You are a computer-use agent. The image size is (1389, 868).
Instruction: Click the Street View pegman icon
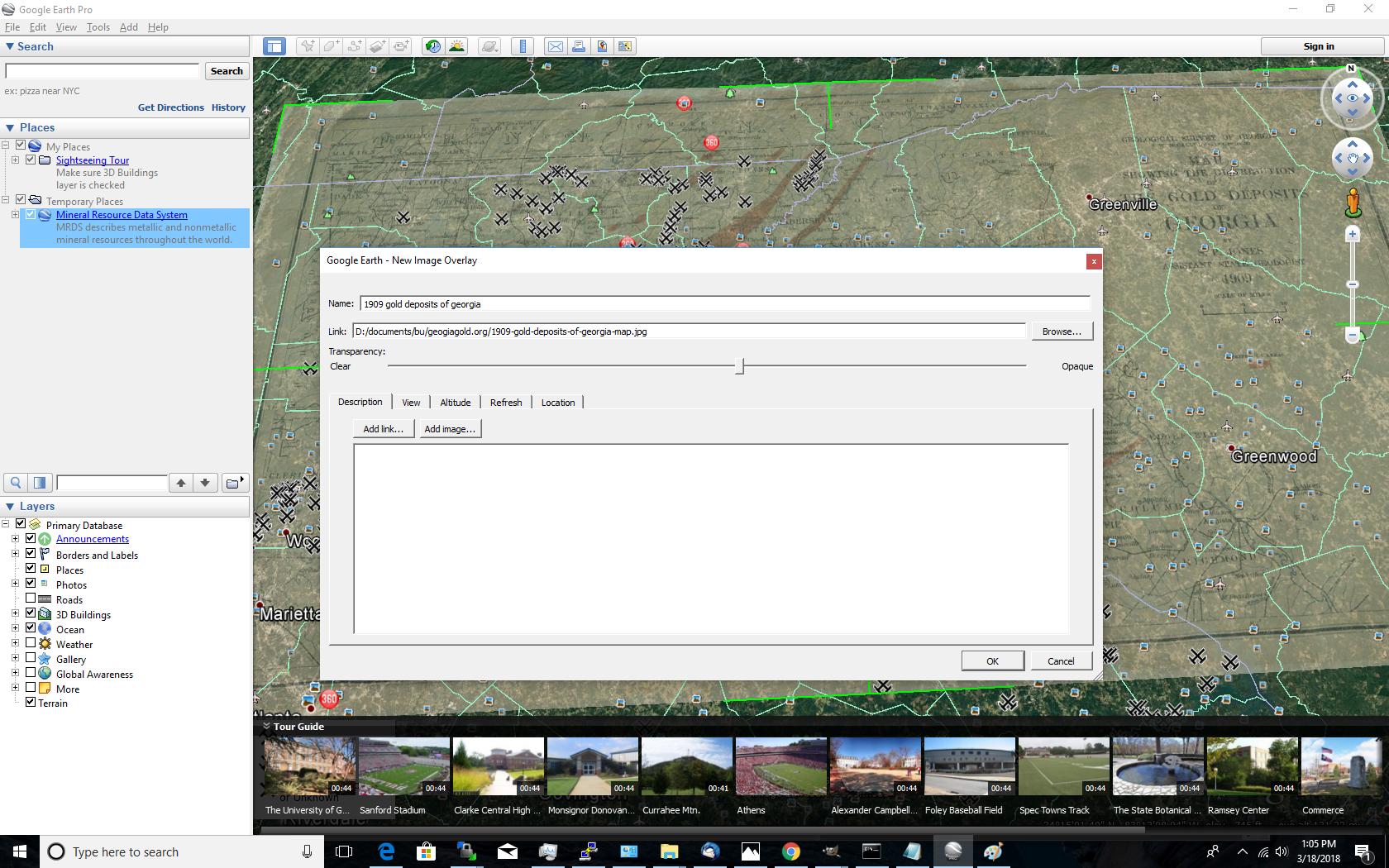[1353, 203]
